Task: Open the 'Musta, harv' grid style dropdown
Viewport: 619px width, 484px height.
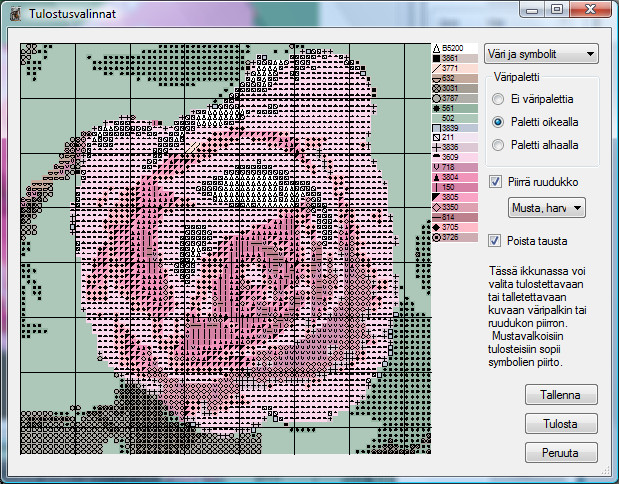Action: (547, 208)
